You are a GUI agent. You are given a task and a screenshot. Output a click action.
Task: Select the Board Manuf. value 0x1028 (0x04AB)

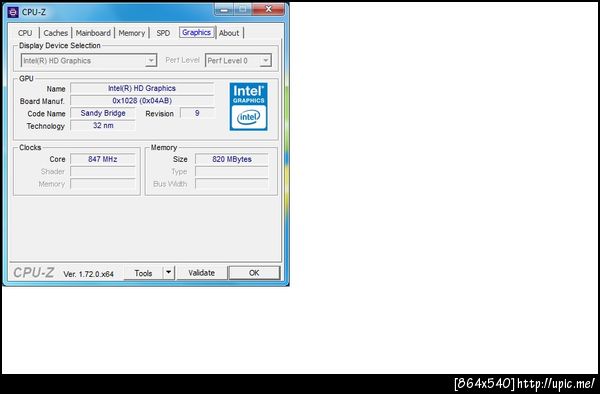(142, 101)
